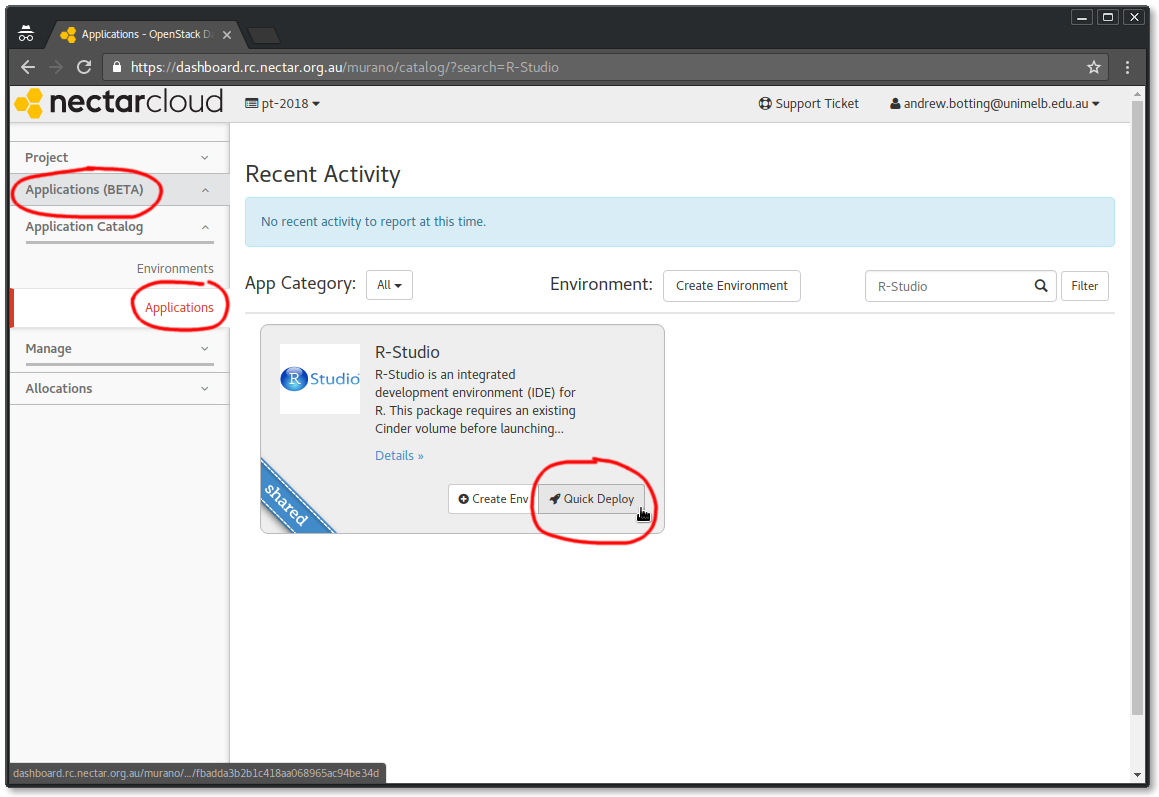Open the R-Studio Details link
The height and width of the screenshot is (797, 1159).
click(398, 455)
